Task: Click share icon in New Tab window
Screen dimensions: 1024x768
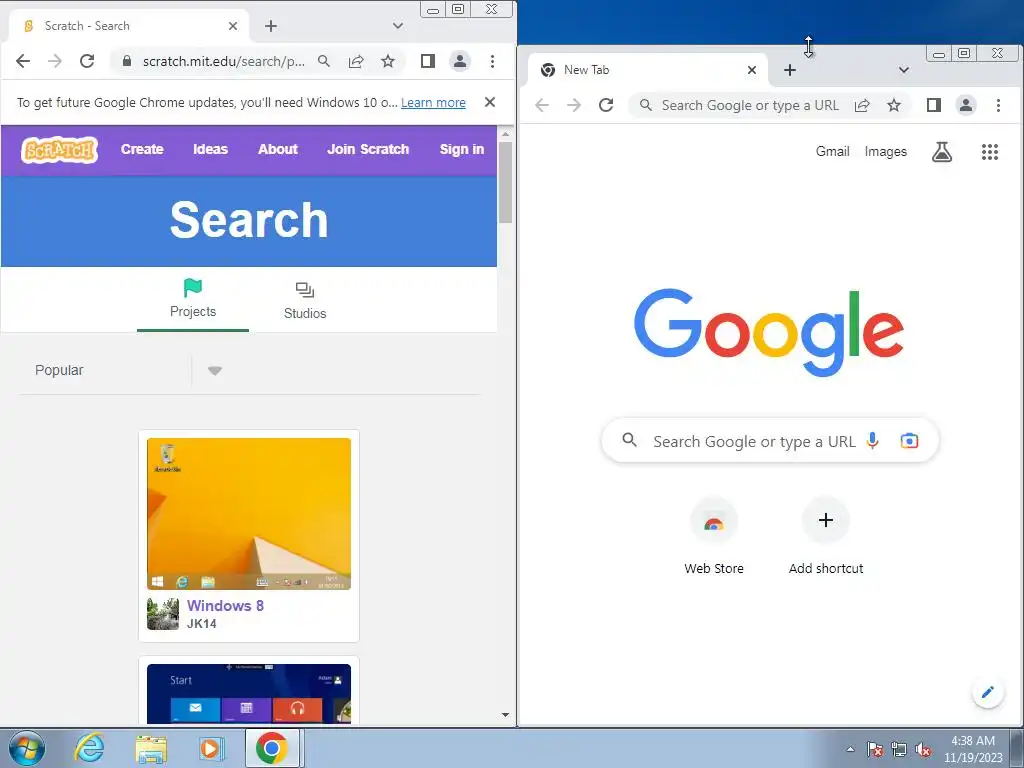Action: (862, 105)
